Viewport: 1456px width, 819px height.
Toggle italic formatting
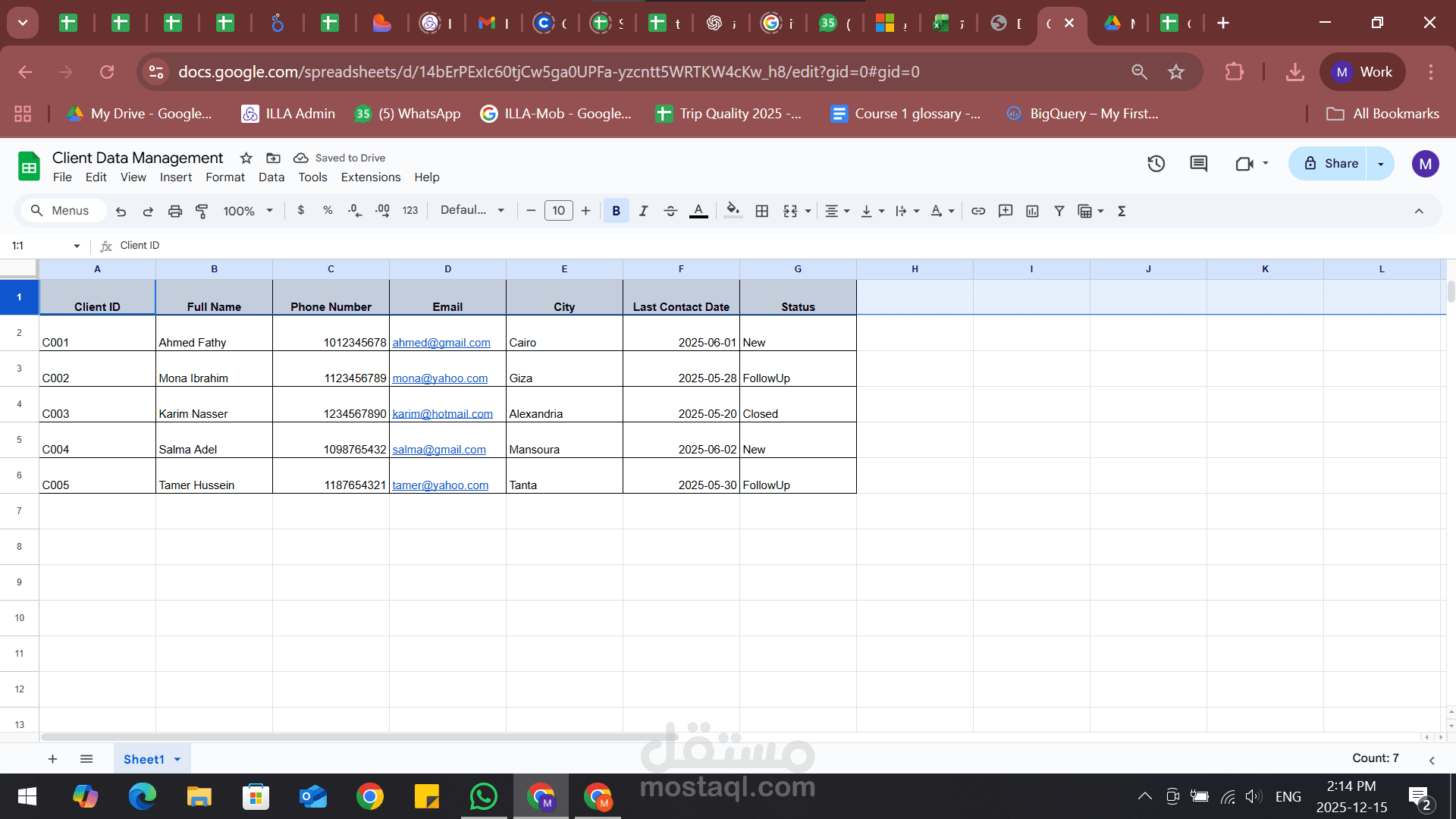(x=643, y=211)
